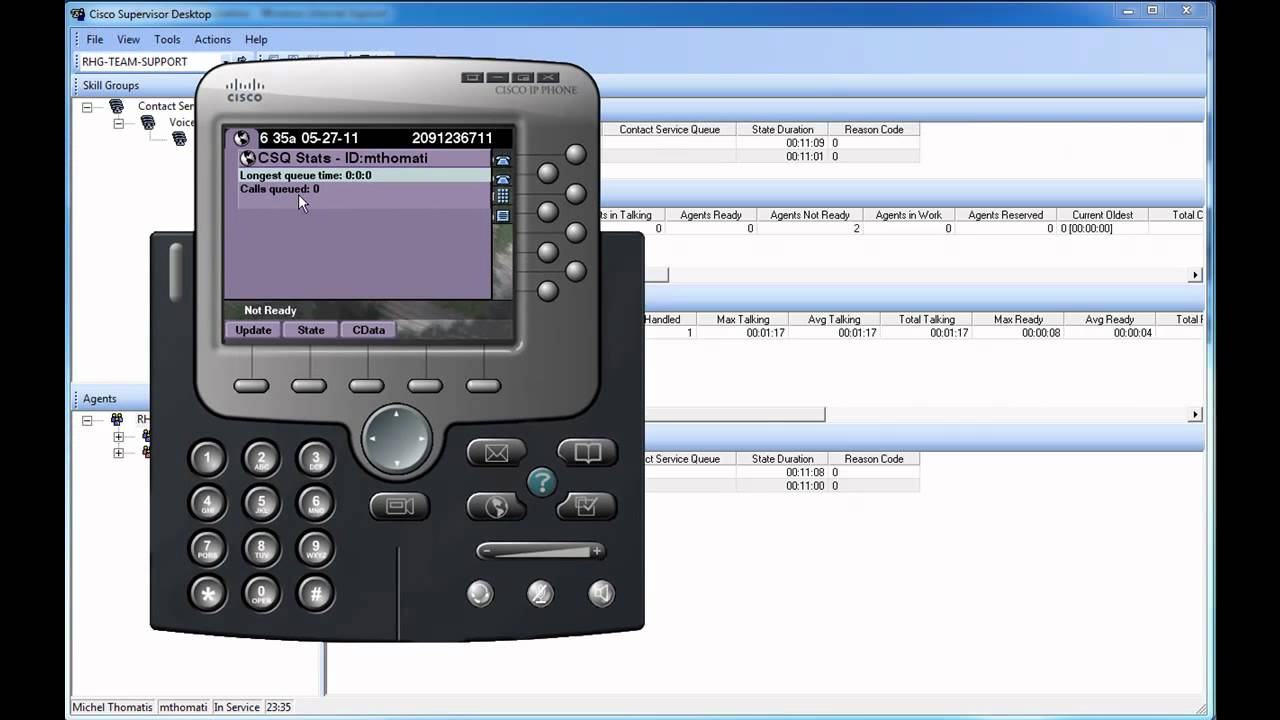Open the Directories book button on the phone

pyautogui.click(x=587, y=453)
